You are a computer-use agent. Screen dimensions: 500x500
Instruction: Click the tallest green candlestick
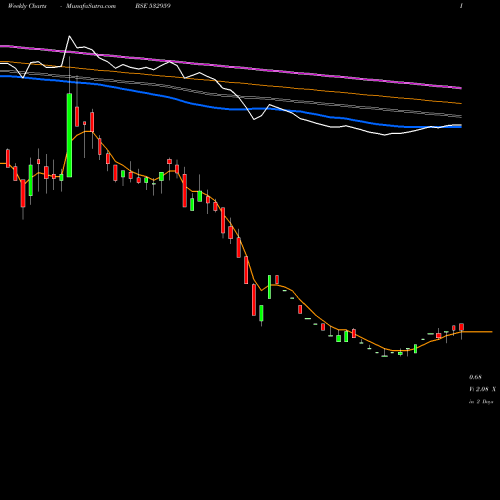tap(69, 135)
